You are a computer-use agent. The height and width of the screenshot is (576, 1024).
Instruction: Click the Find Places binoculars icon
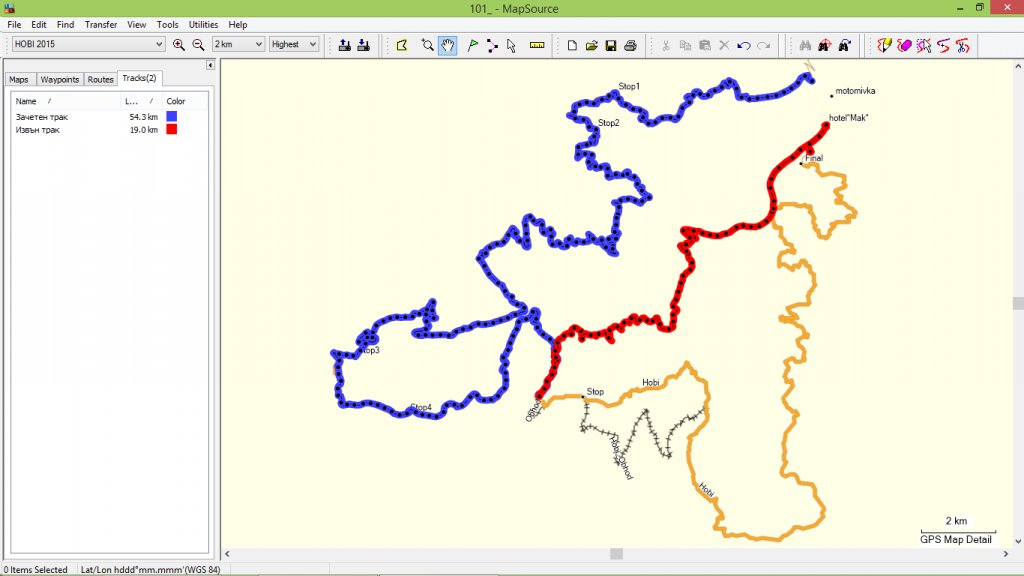[805, 45]
